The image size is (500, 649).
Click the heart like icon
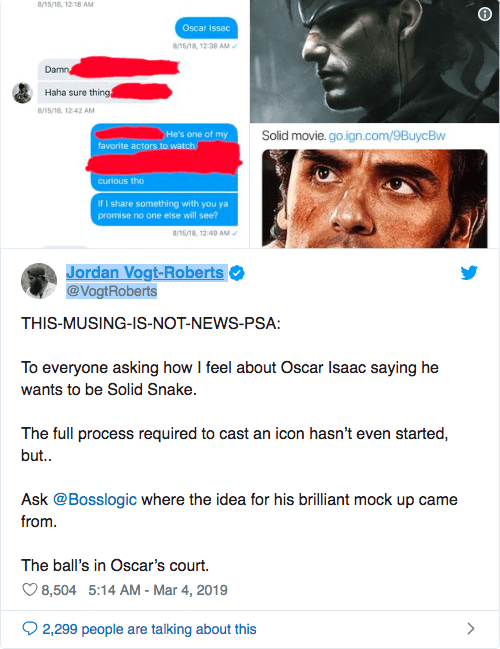(29, 589)
